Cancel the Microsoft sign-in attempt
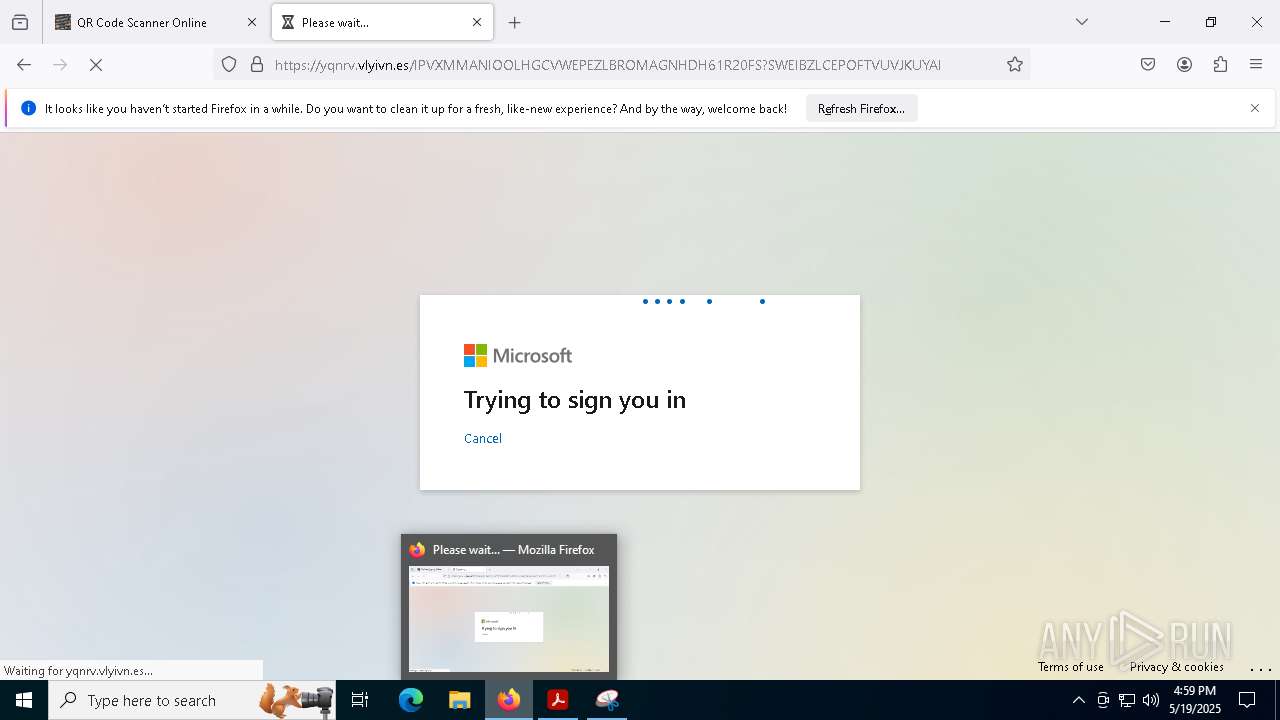 pos(483,438)
